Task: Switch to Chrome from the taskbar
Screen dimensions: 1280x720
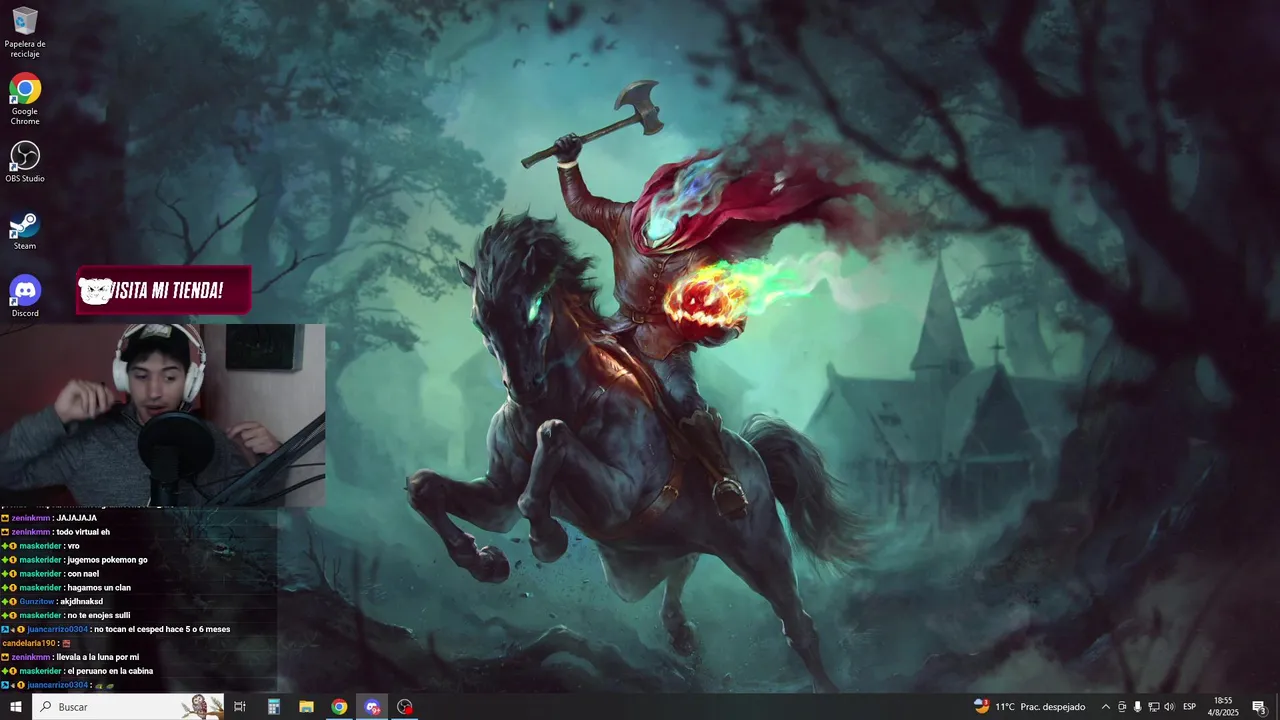Action: 339,707
